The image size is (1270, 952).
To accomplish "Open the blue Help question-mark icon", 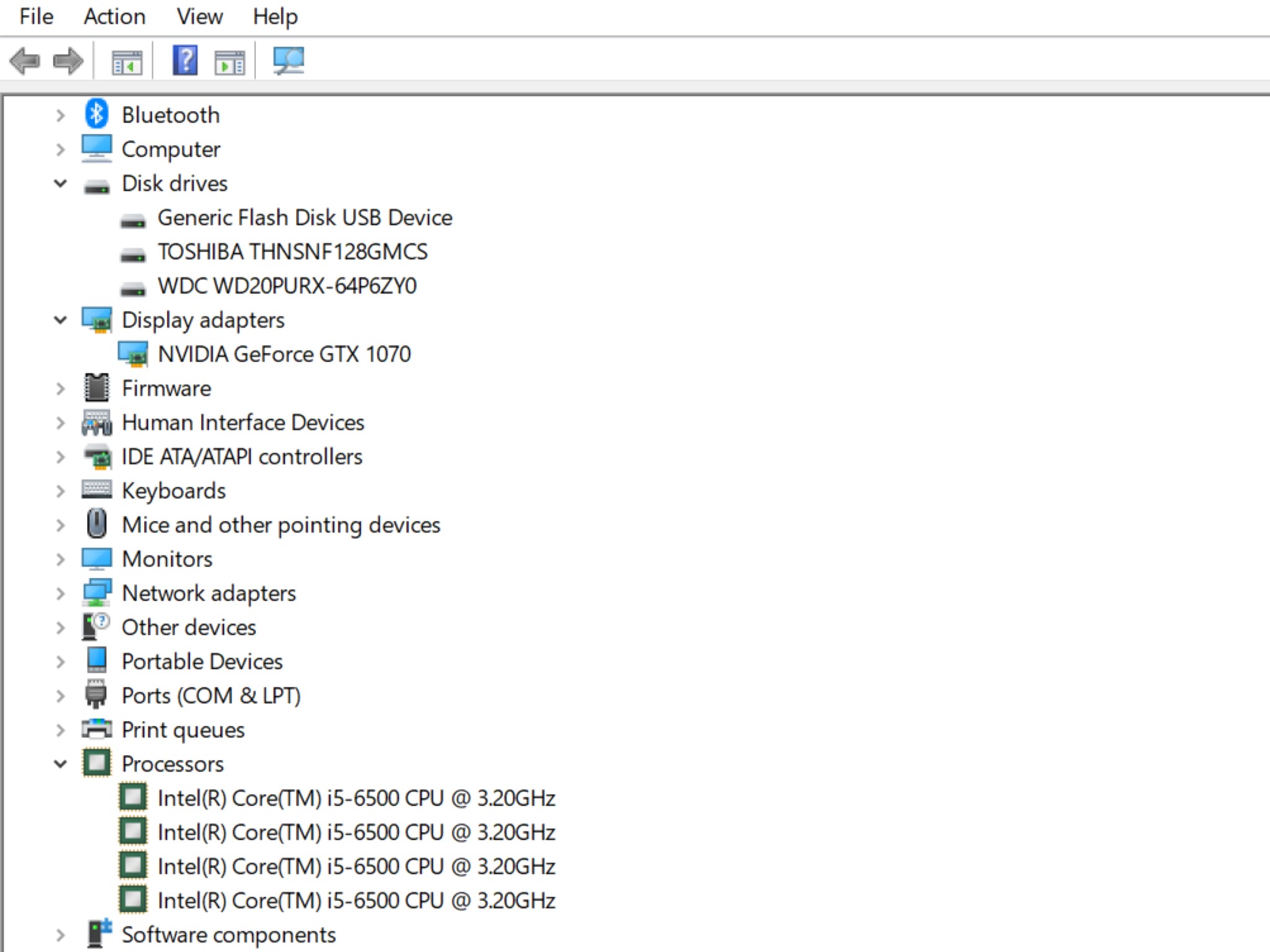I will pos(185,61).
